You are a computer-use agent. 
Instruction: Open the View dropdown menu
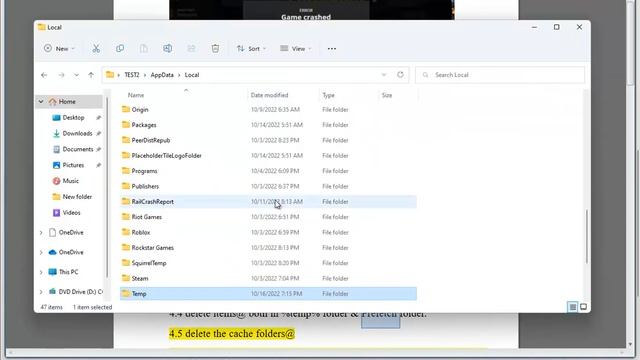tap(296, 49)
